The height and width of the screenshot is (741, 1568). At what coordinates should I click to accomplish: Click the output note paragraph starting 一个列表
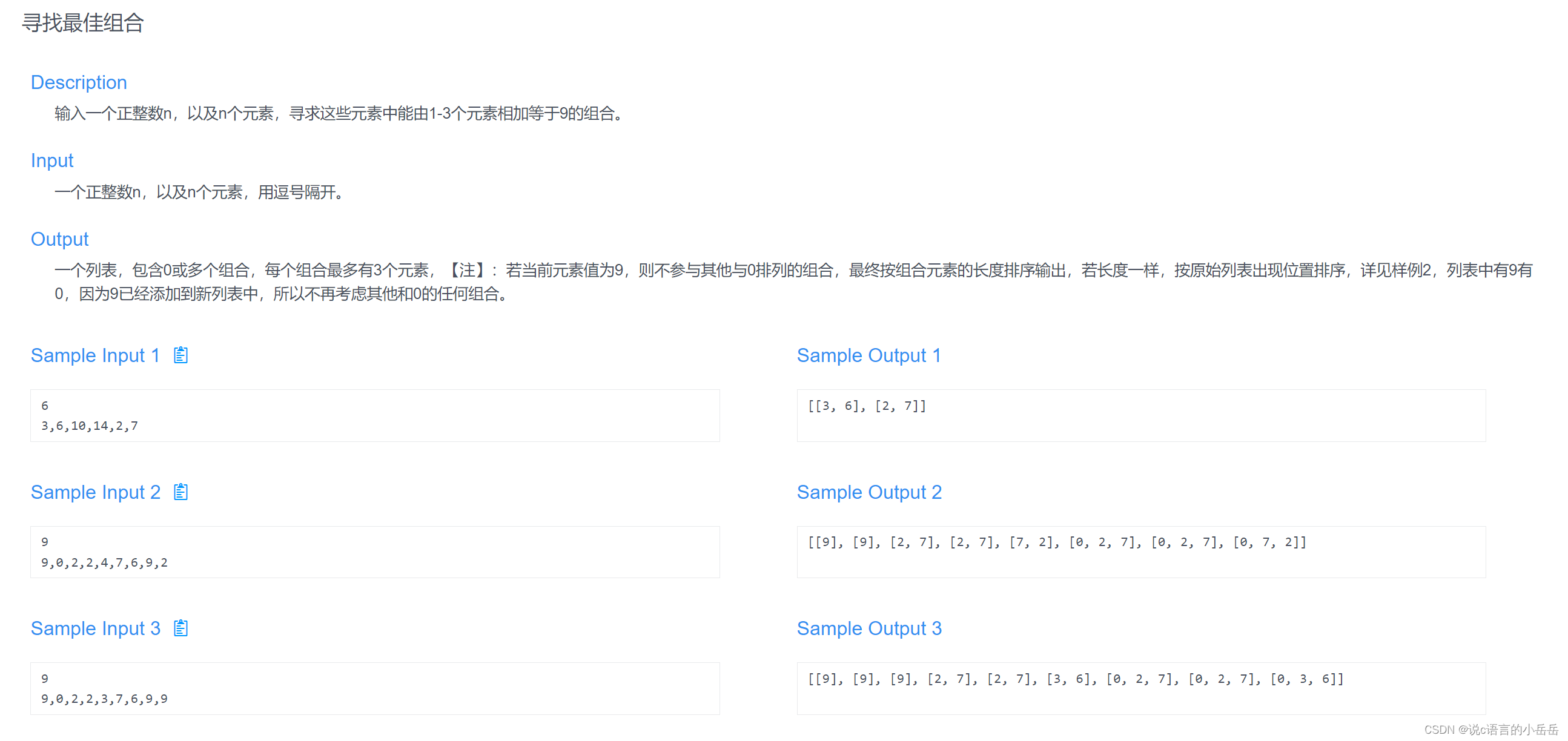tap(793, 282)
